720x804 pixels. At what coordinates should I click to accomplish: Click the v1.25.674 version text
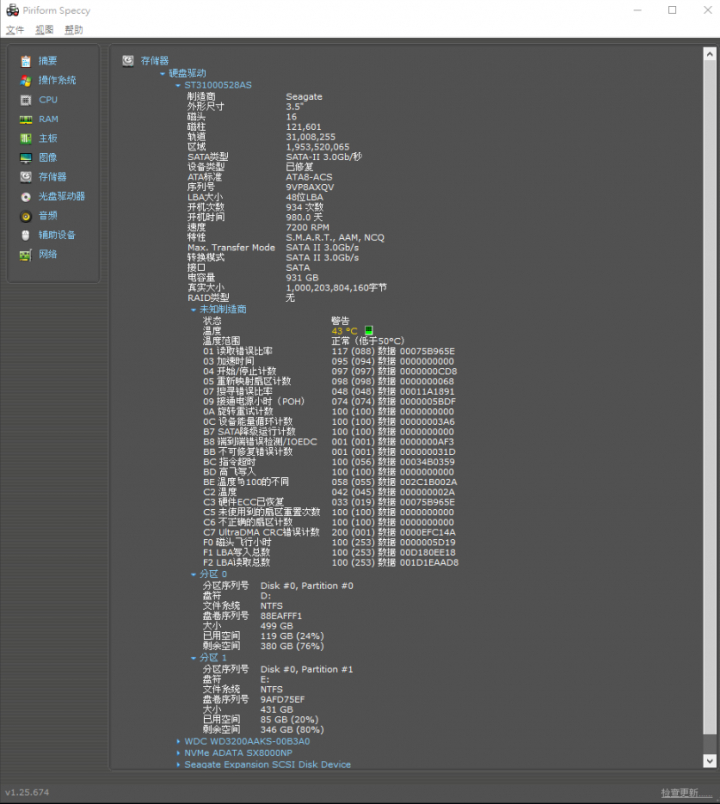[27, 792]
